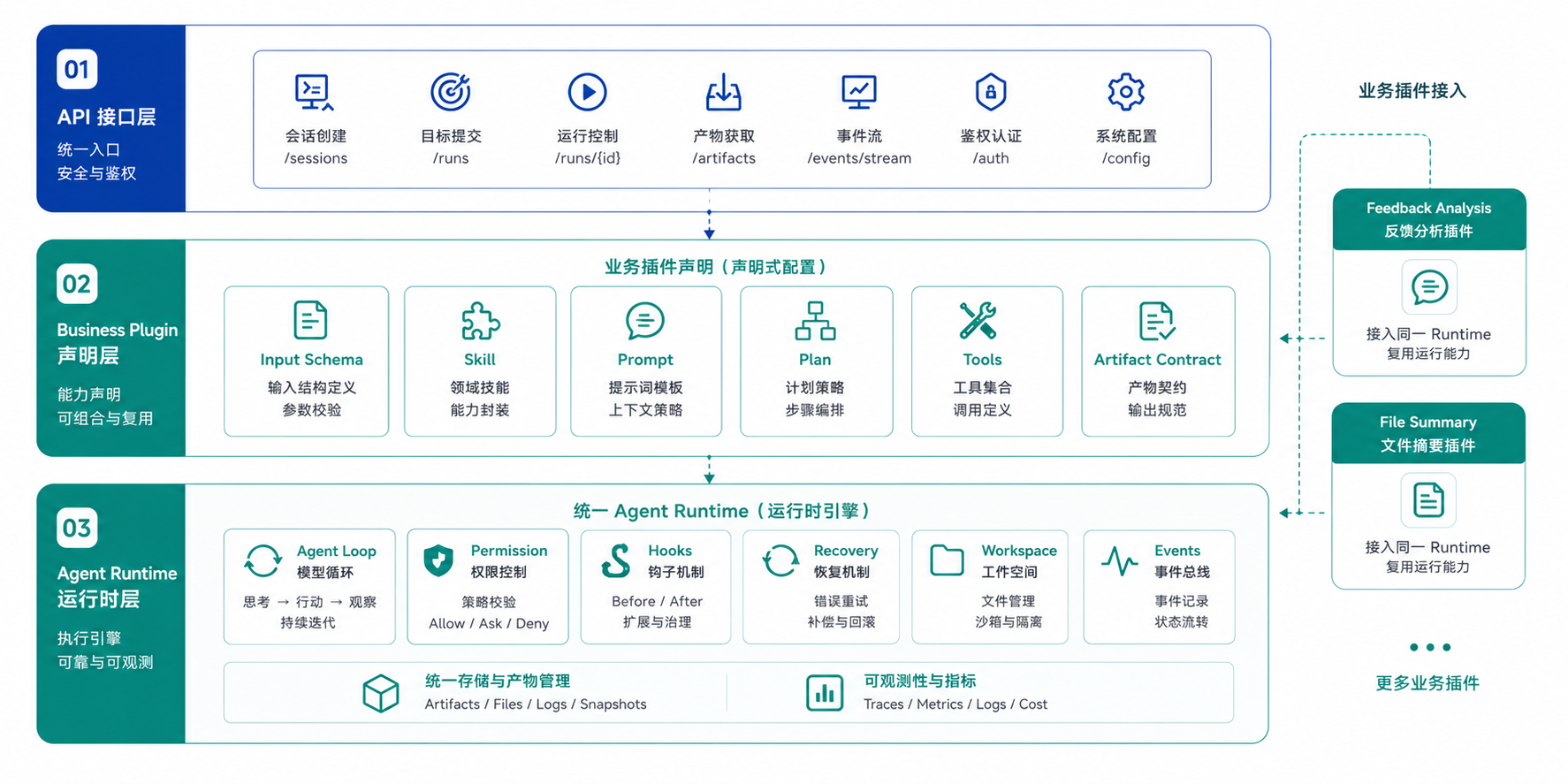Click the 更多业务插件 label
This screenshot has width=1568, height=784.
(1427, 683)
